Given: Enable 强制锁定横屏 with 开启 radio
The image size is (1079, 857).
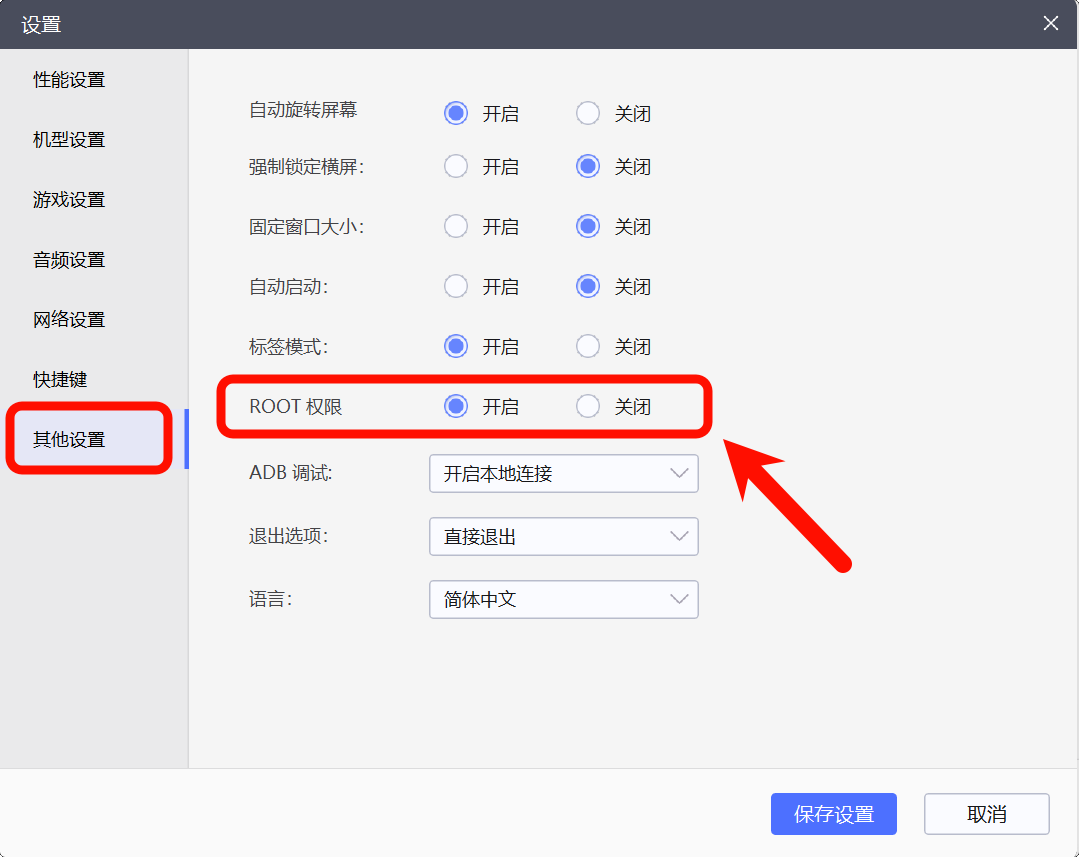Looking at the screenshot, I should click(x=456, y=167).
